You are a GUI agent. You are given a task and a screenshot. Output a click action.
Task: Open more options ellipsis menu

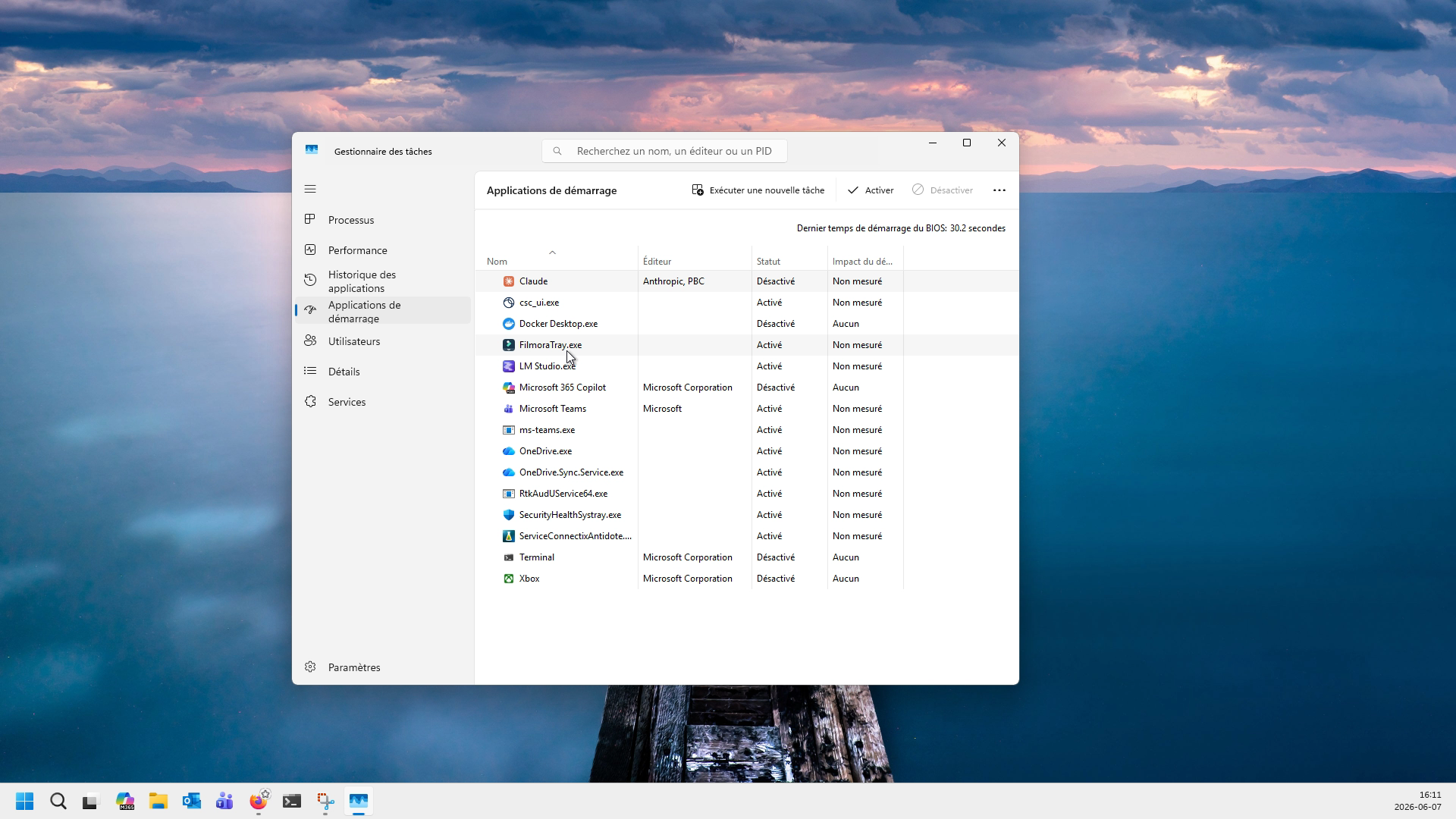coord(999,190)
